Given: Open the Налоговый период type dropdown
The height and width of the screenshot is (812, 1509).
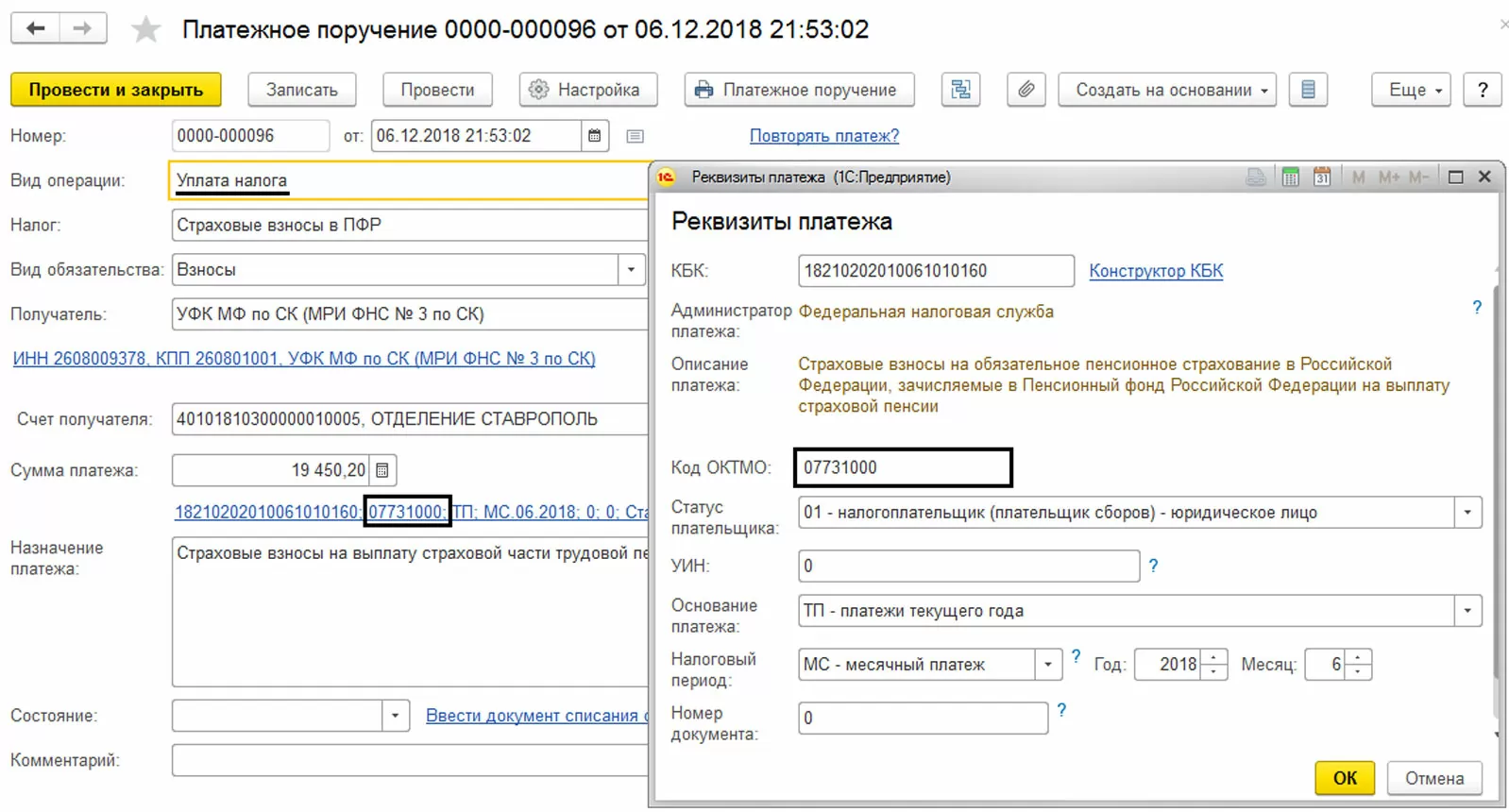Looking at the screenshot, I should (1048, 665).
